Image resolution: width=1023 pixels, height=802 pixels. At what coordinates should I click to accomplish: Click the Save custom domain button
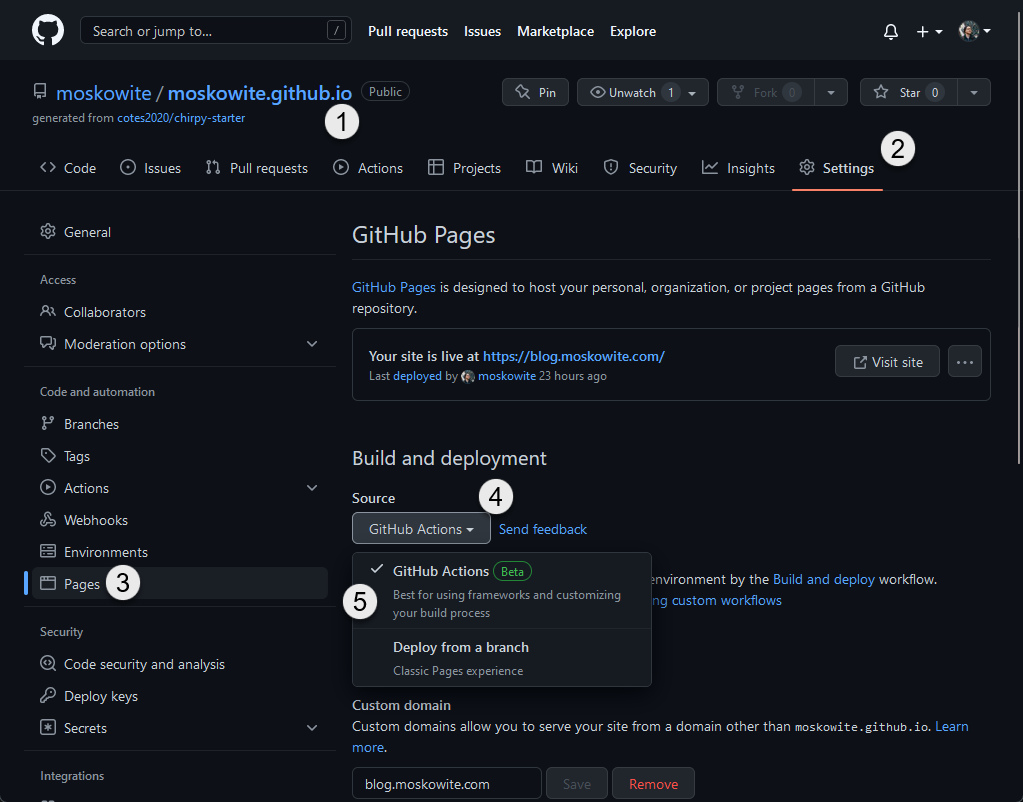tap(577, 784)
